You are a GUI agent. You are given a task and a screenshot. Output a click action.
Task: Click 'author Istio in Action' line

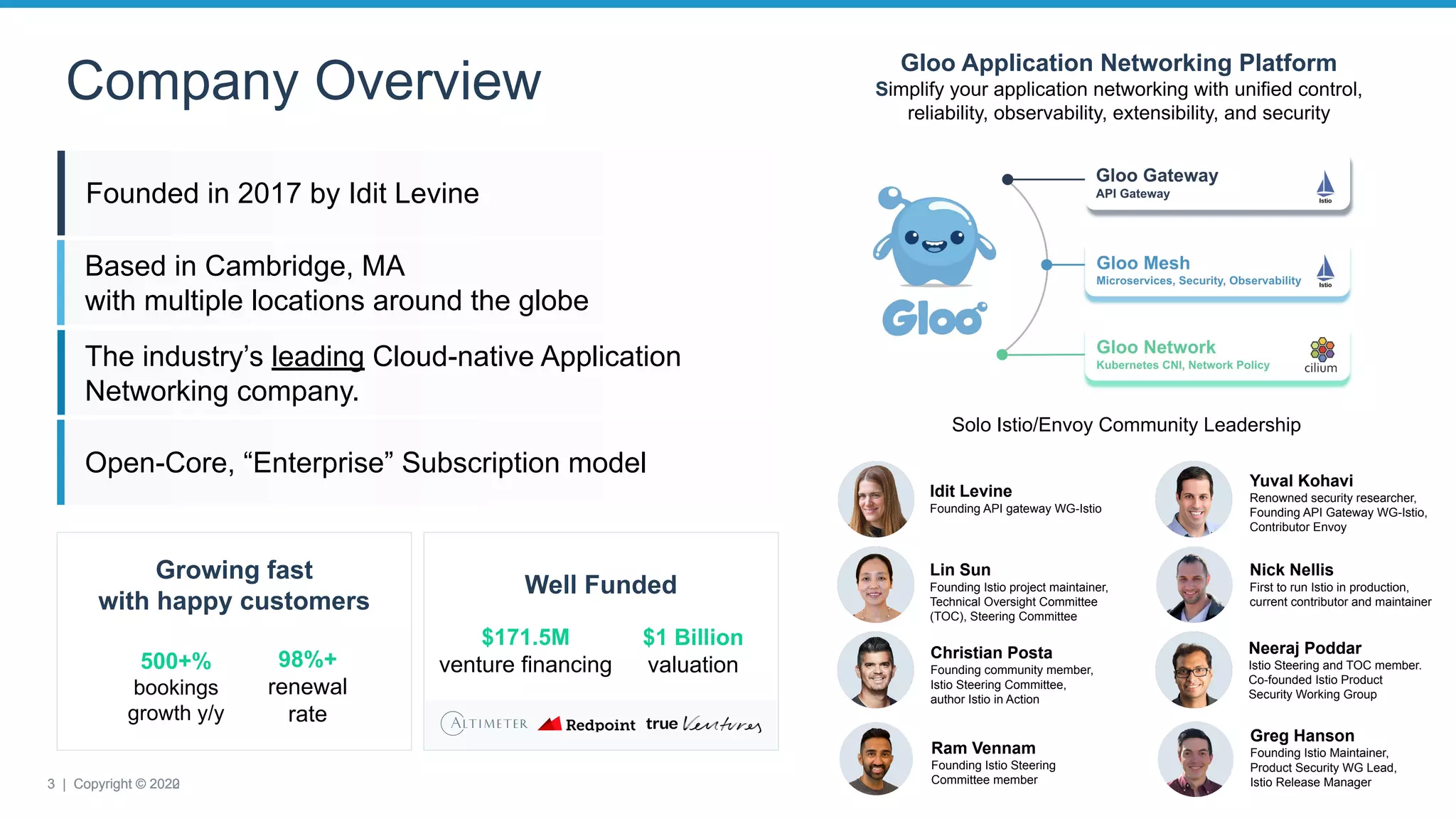click(985, 700)
